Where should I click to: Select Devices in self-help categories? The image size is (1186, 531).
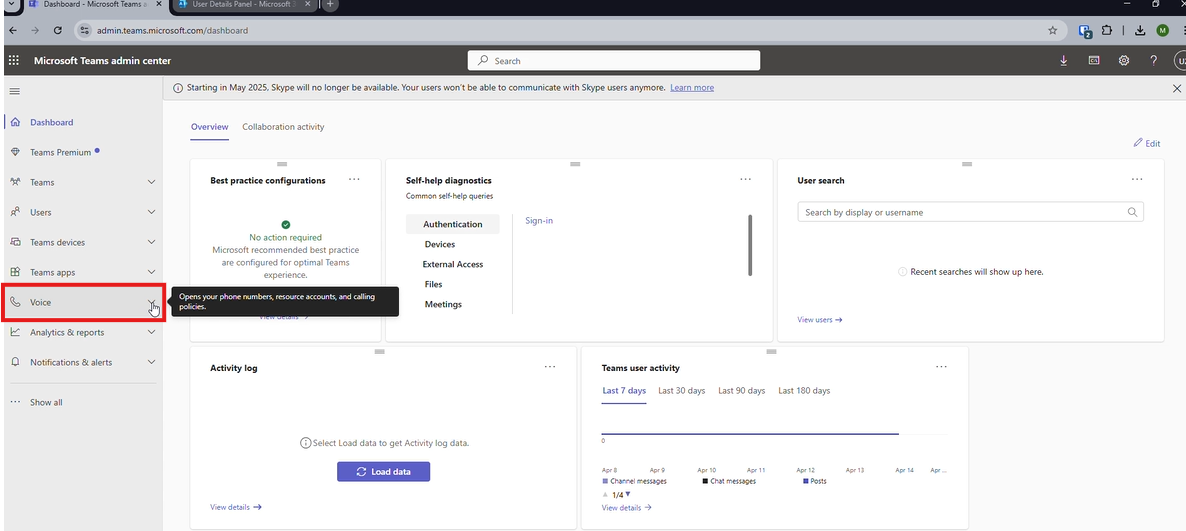coord(440,244)
